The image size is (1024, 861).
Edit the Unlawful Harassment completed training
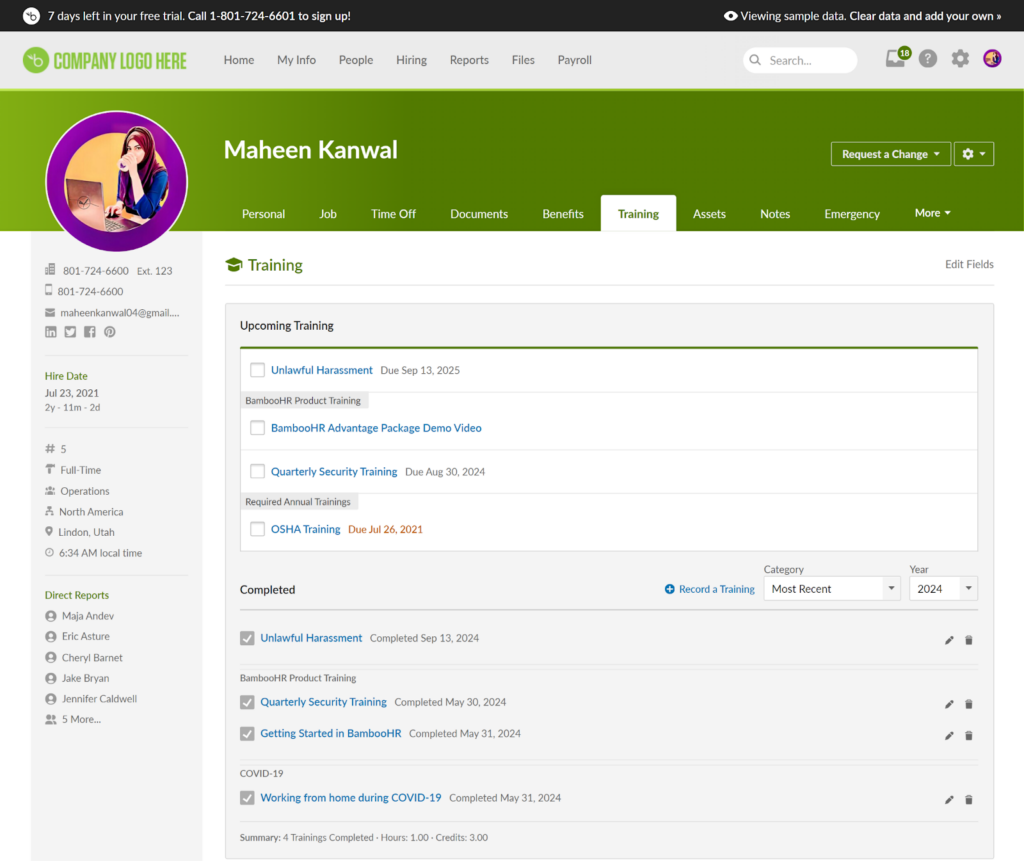(x=949, y=640)
